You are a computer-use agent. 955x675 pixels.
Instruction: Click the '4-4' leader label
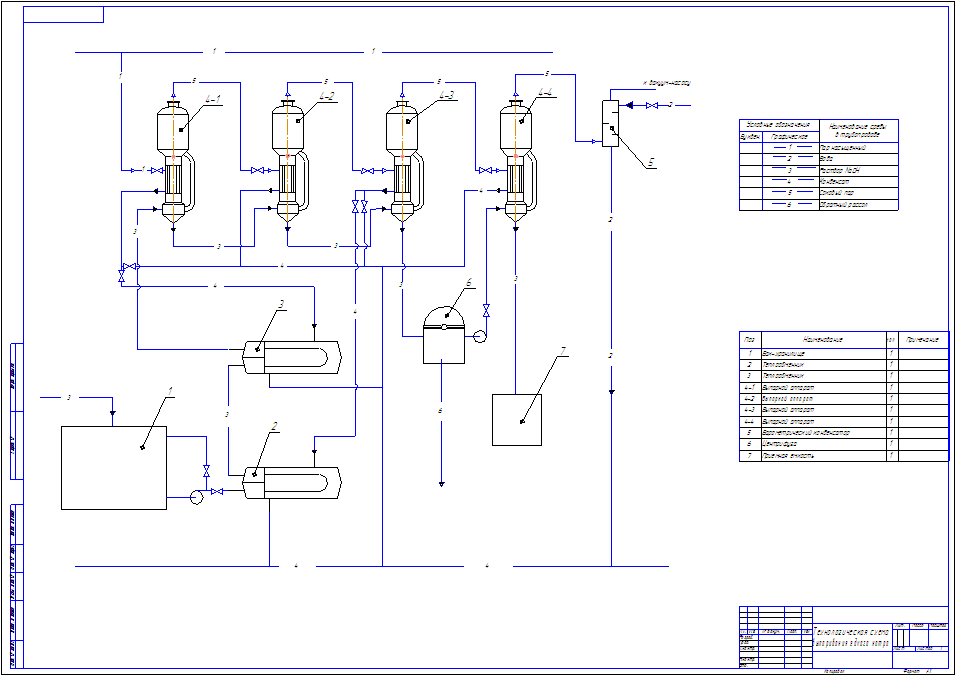tap(545, 92)
